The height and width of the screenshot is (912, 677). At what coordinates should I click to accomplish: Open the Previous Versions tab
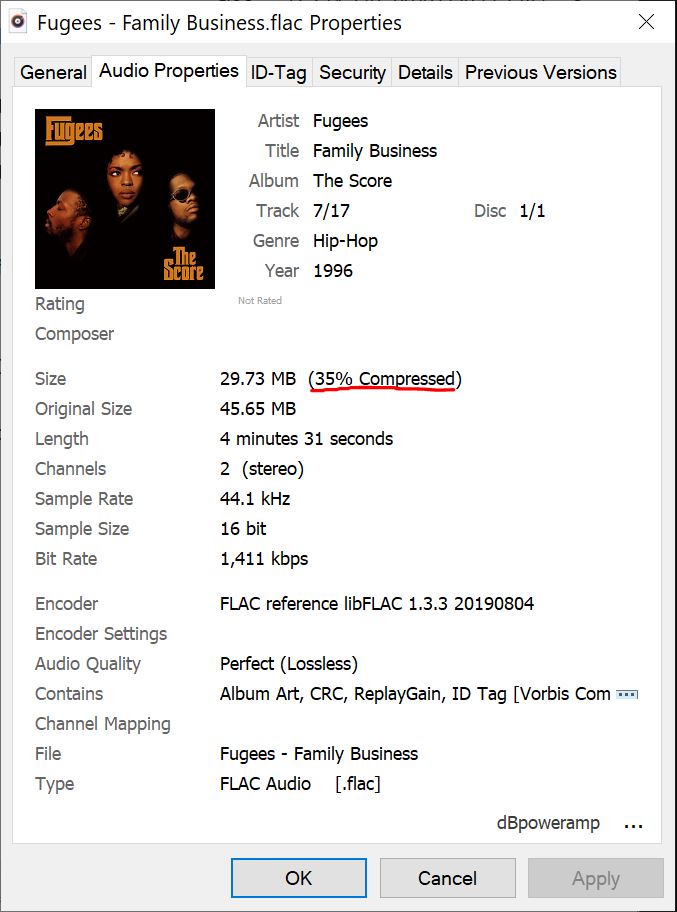tap(540, 72)
